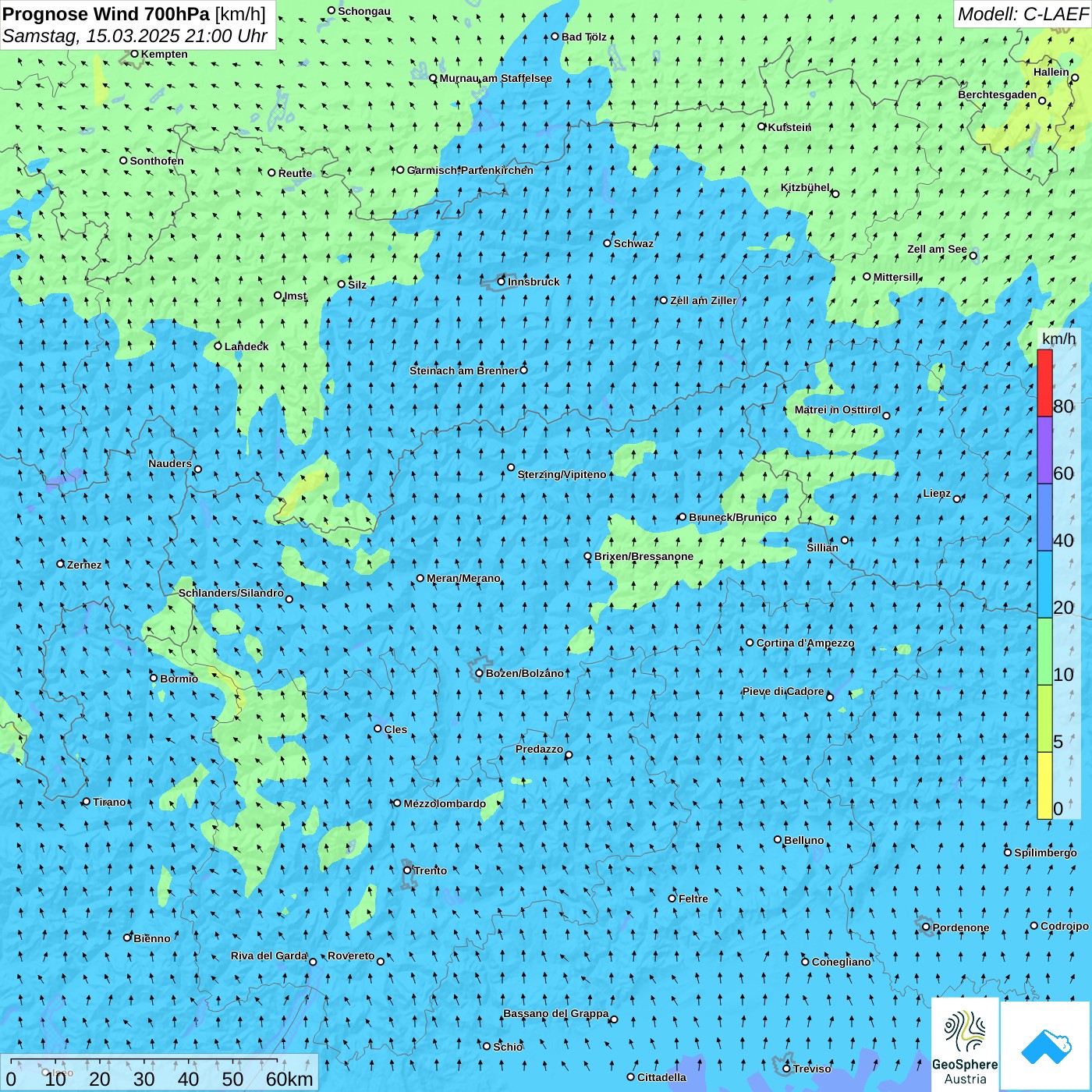Click the Steinach am Brenner label

click(x=463, y=370)
